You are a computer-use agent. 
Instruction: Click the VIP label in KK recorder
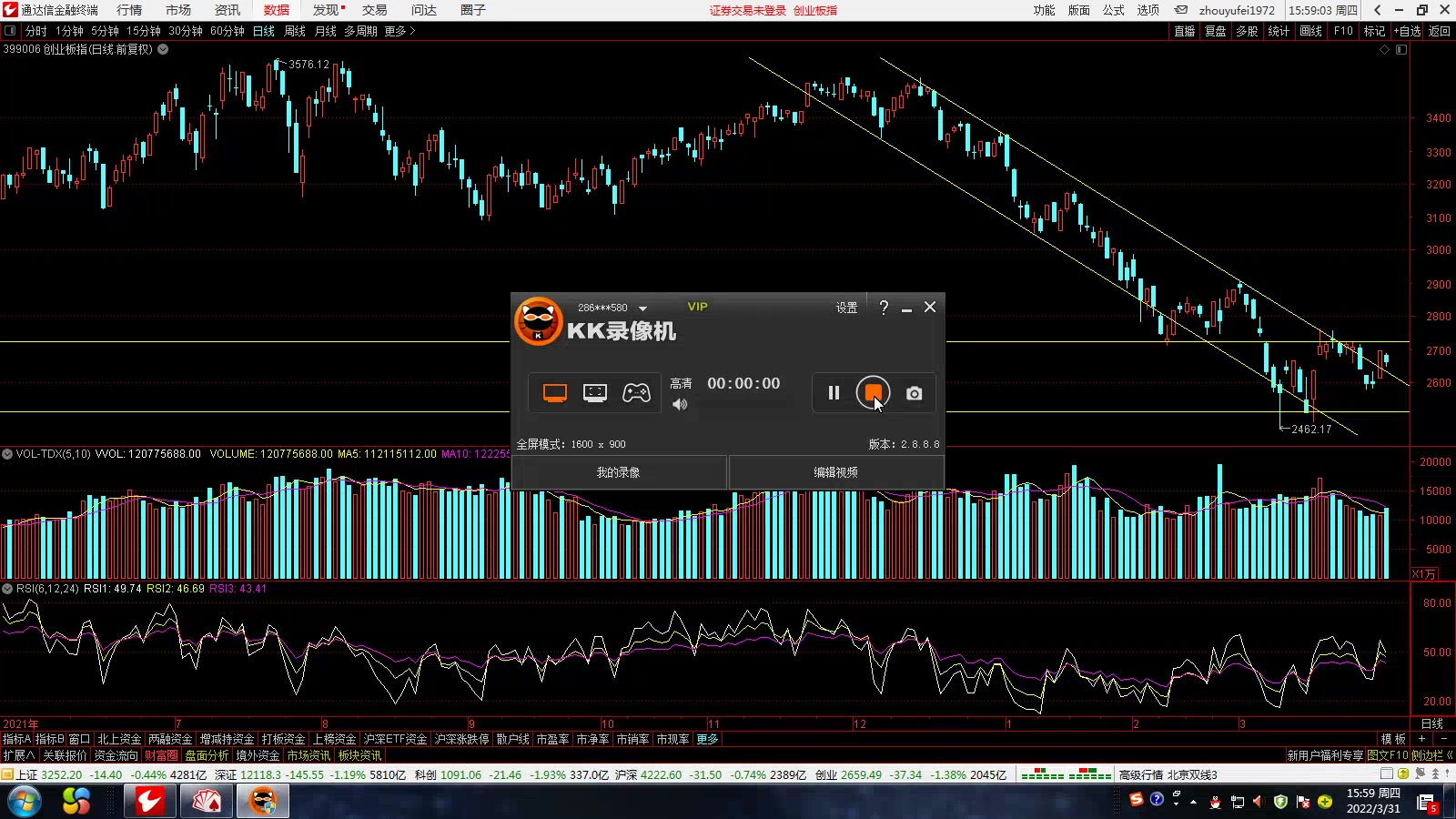(x=698, y=307)
